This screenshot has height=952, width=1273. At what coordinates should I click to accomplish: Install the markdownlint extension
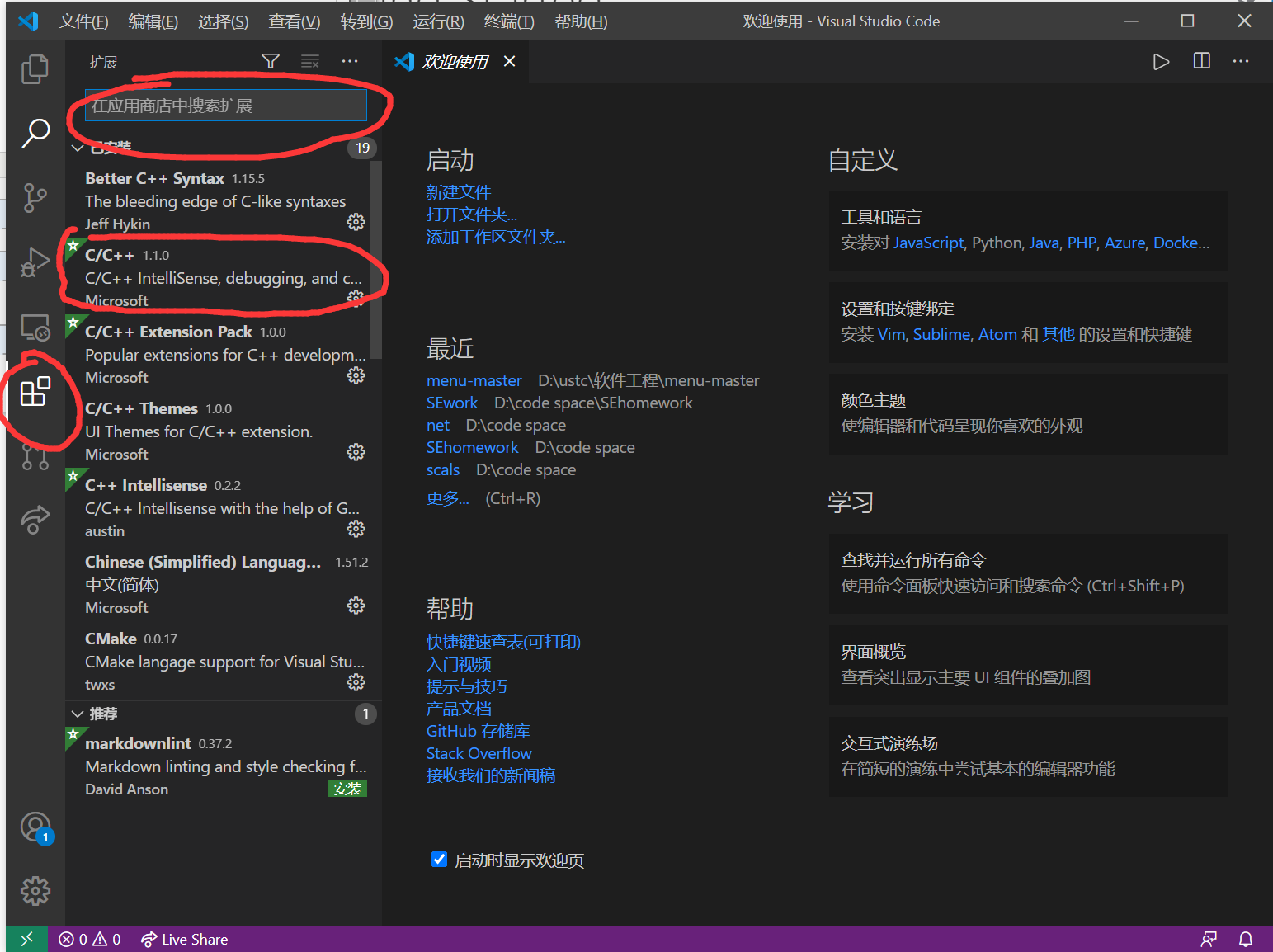pyautogui.click(x=347, y=789)
